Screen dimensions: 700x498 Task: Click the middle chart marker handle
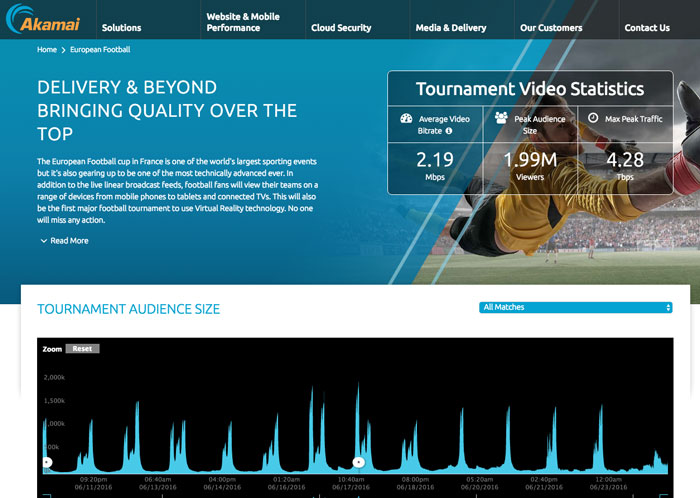coord(358,462)
